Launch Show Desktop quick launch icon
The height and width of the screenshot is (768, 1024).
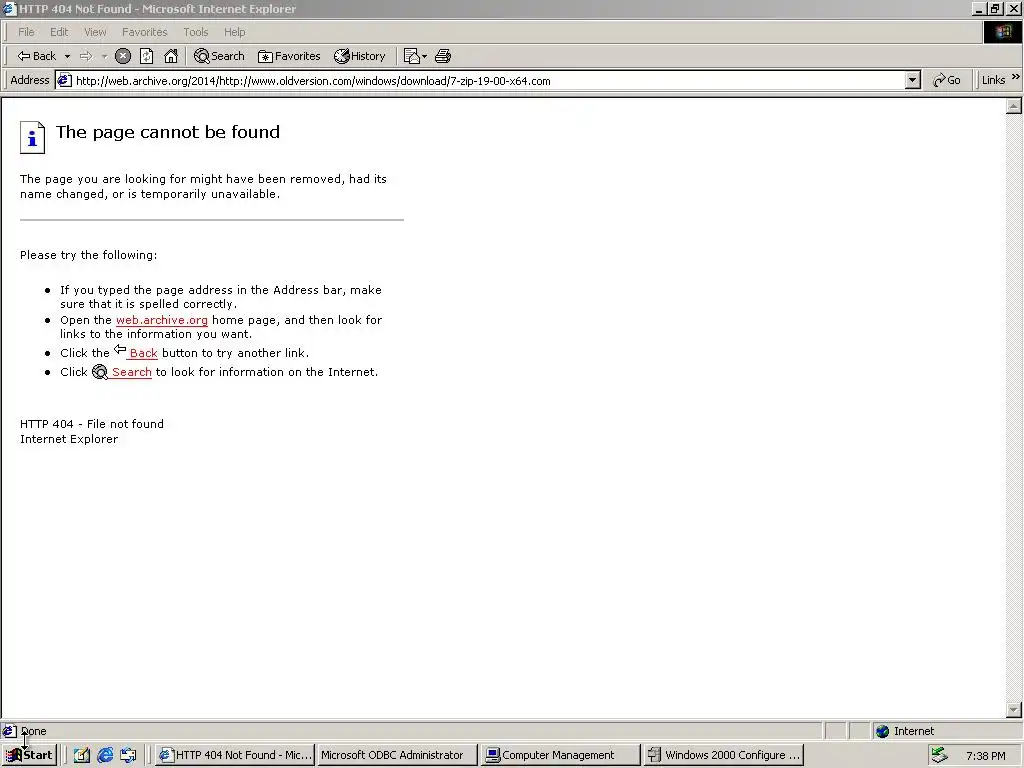coord(81,756)
